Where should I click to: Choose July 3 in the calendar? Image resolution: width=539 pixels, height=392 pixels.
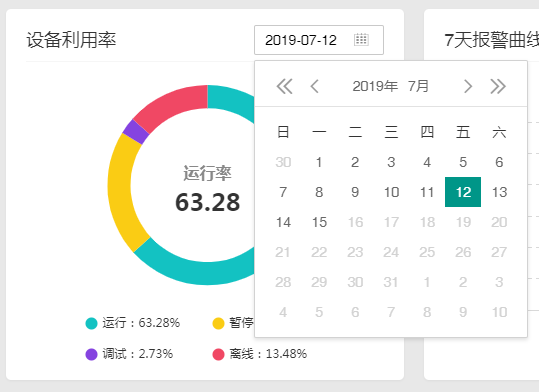coord(391,162)
